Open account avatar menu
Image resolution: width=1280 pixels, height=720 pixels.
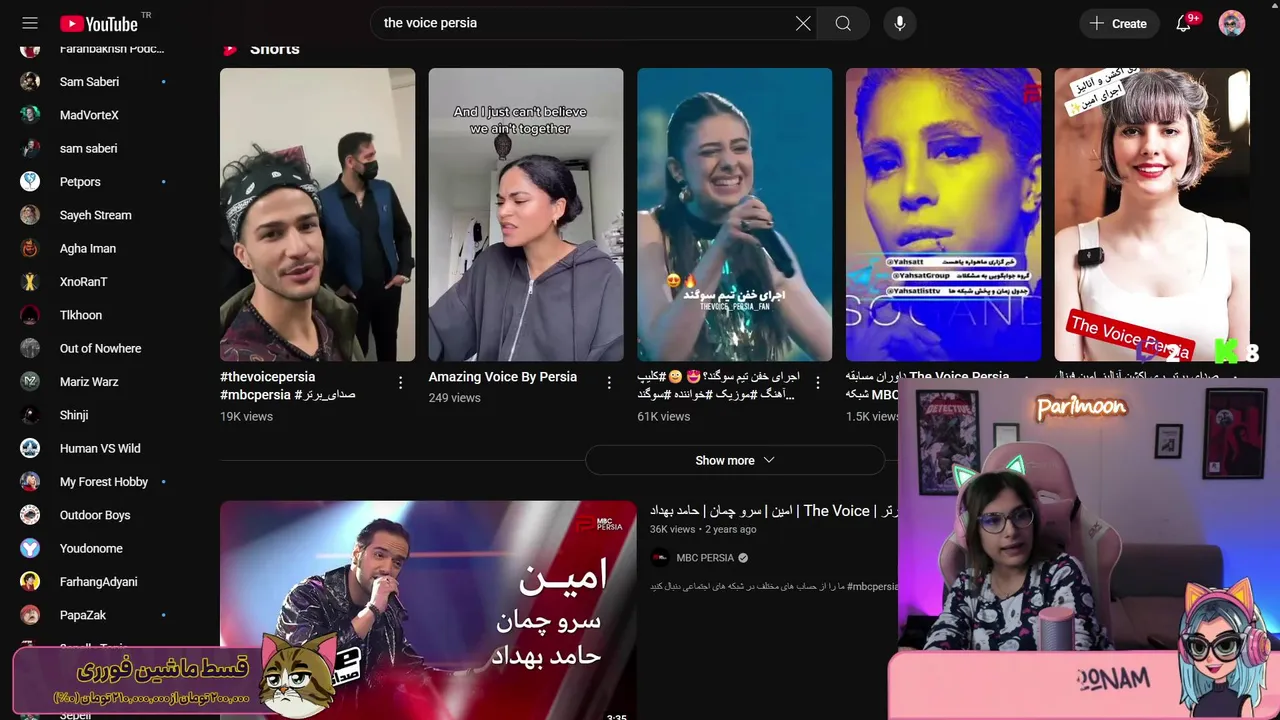1232,23
